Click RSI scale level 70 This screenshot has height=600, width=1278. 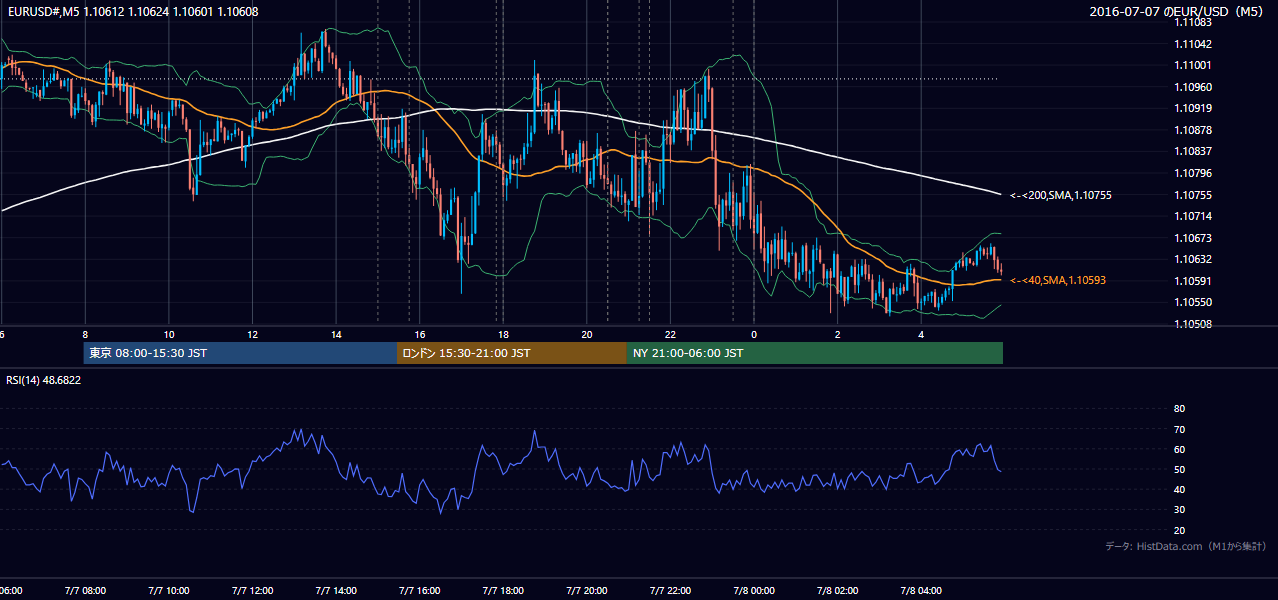[1179, 429]
